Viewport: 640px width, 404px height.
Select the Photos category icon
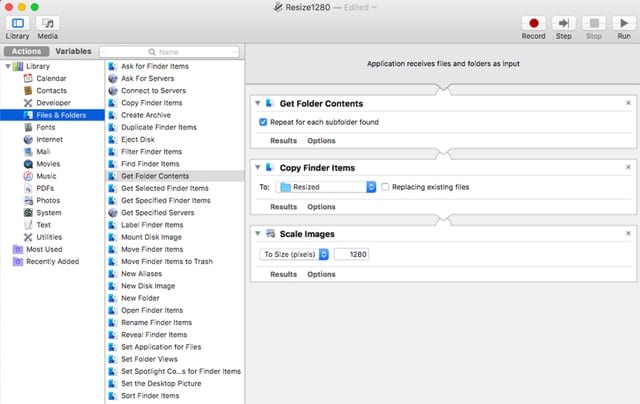tap(27, 200)
